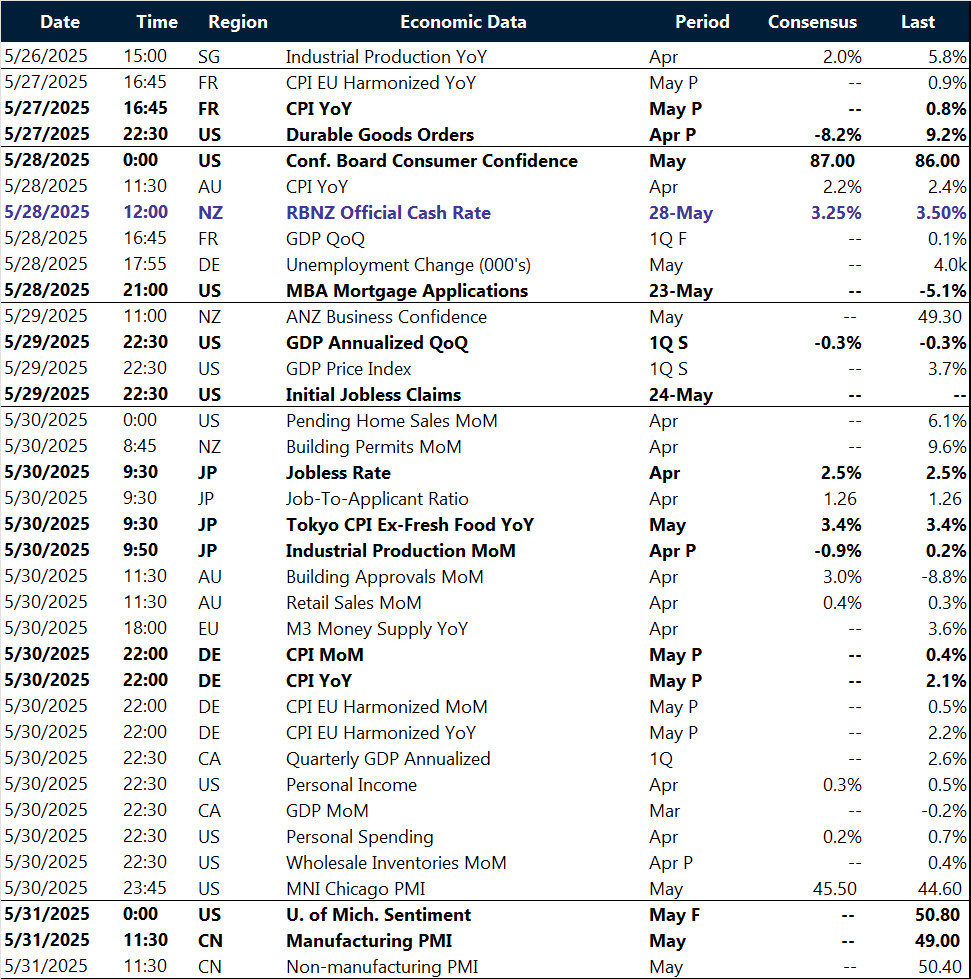971x979 pixels.
Task: Select the Time column header
Action: [x=156, y=21]
